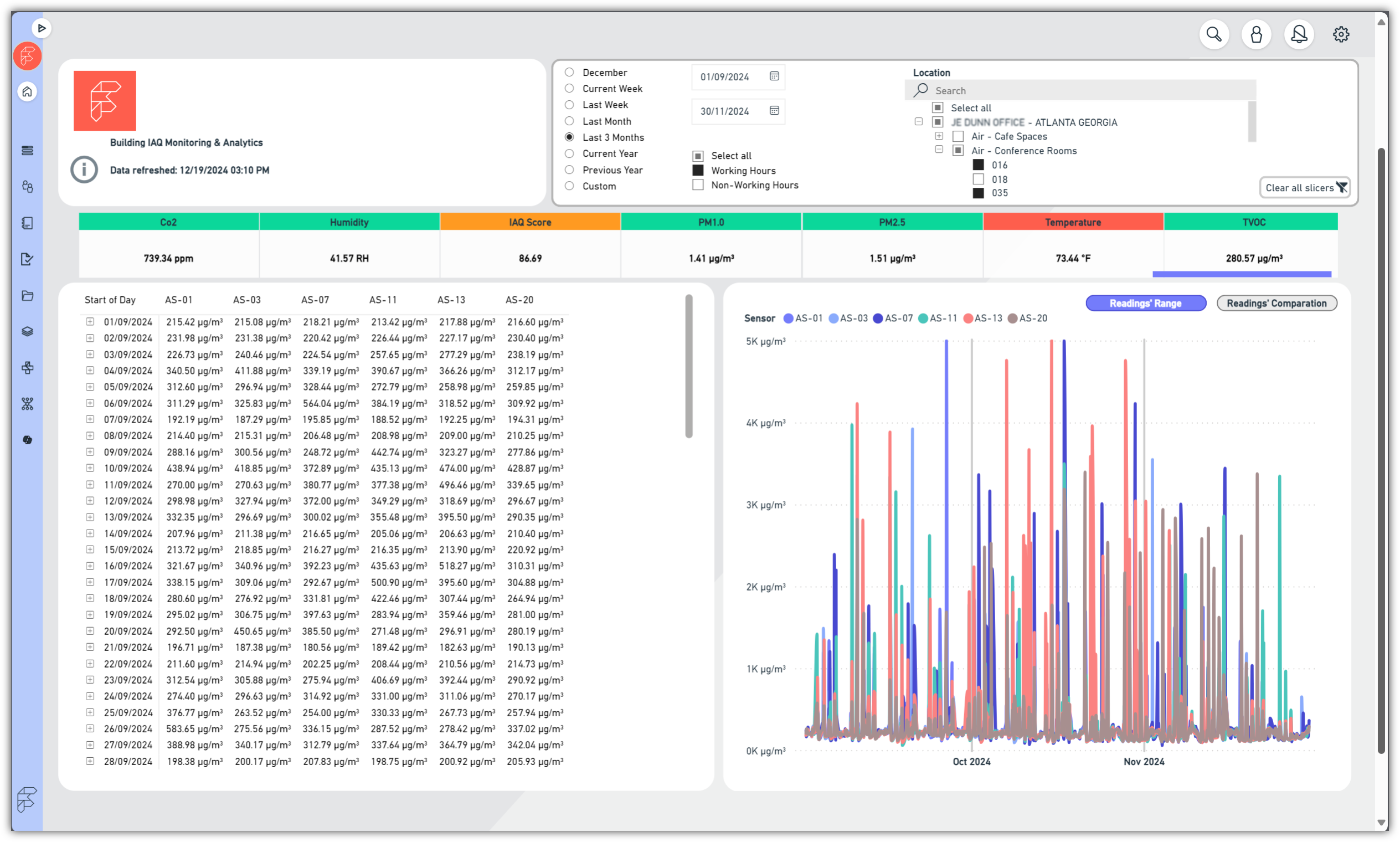Click the AS-13 legend color dot

click(968, 319)
